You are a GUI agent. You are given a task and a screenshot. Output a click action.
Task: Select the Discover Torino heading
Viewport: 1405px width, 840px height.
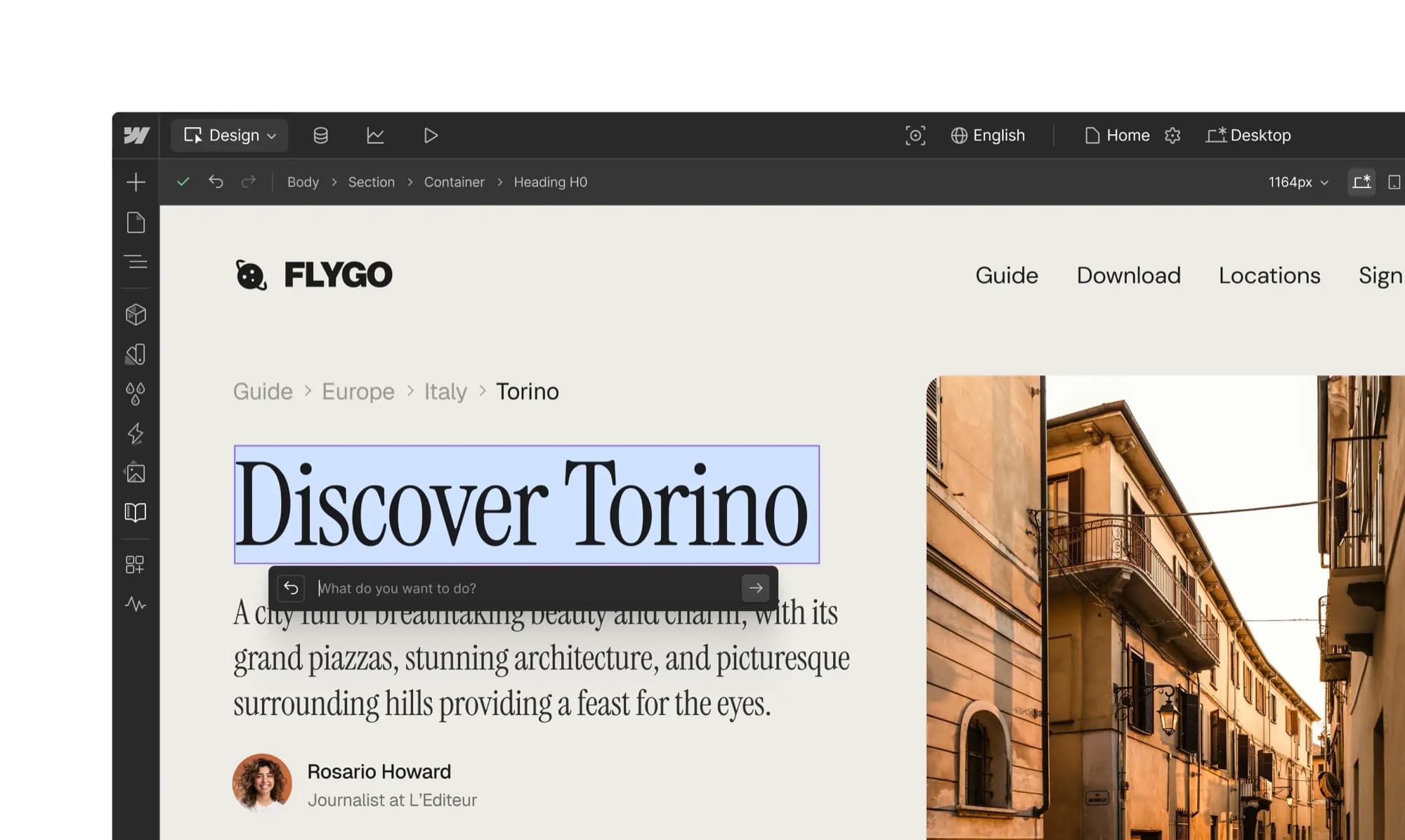point(527,504)
